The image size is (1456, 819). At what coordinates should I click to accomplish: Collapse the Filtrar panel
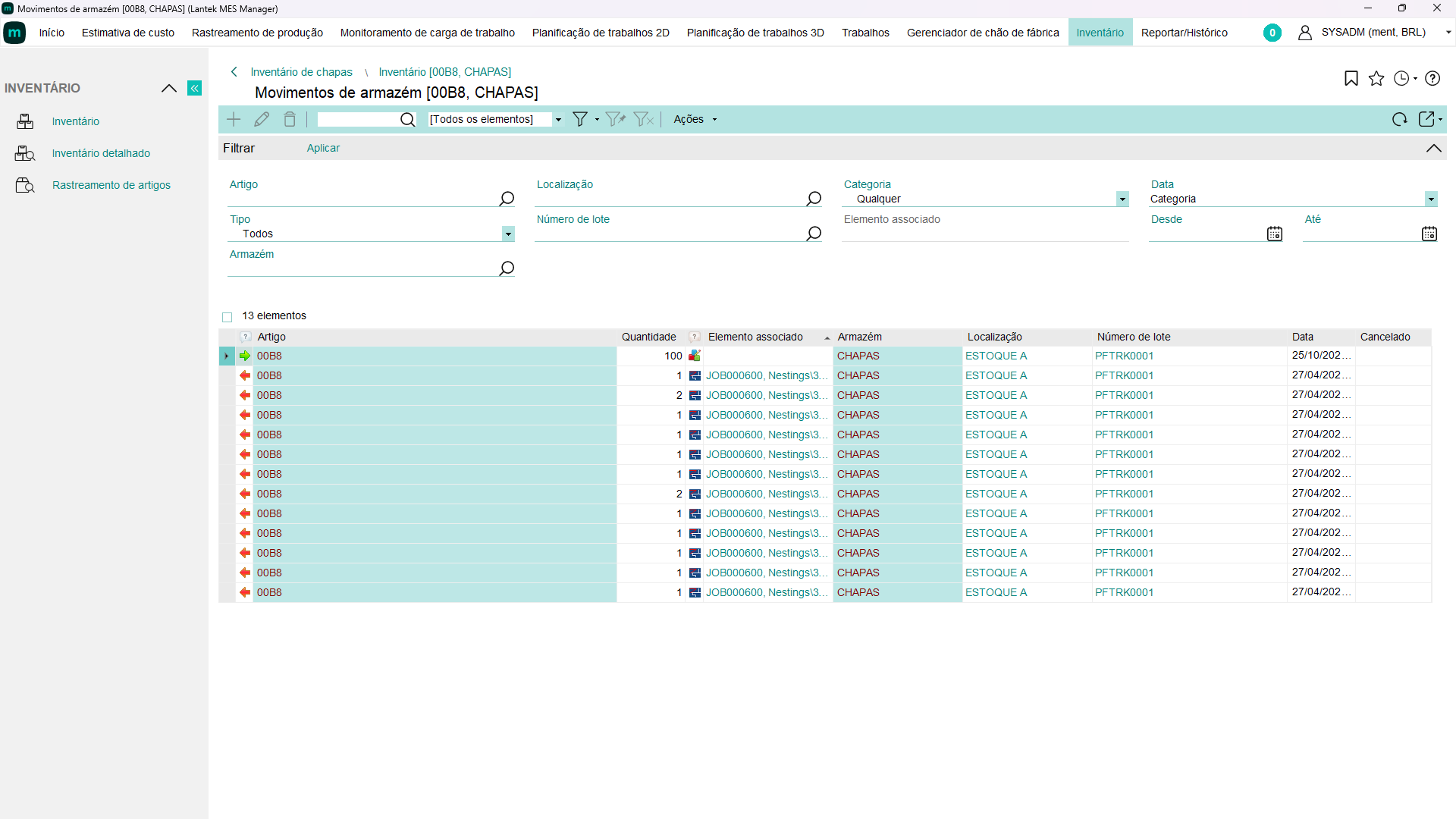[x=1433, y=148]
